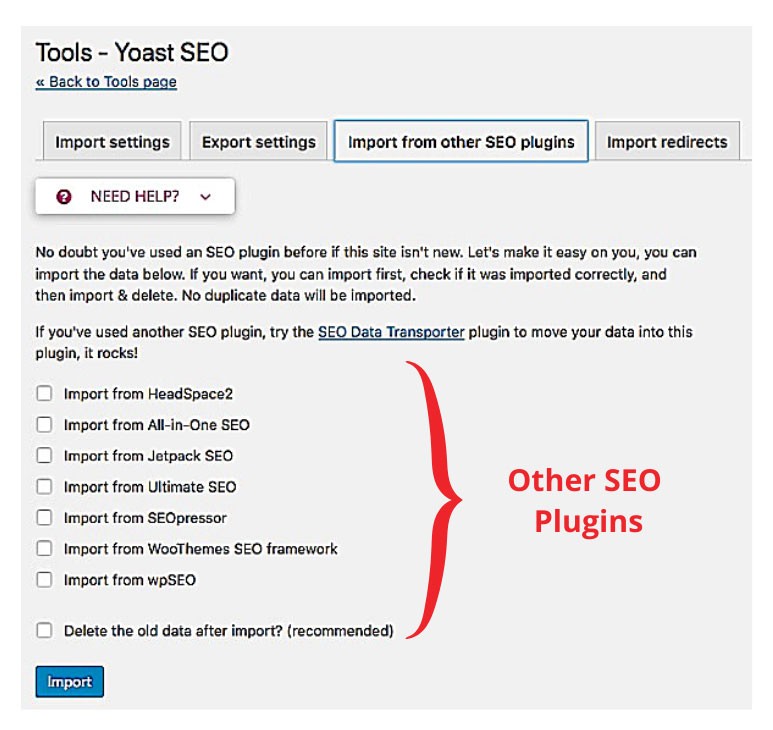Expand the Need Help chevron arrow
773x730 pixels.
(206, 197)
